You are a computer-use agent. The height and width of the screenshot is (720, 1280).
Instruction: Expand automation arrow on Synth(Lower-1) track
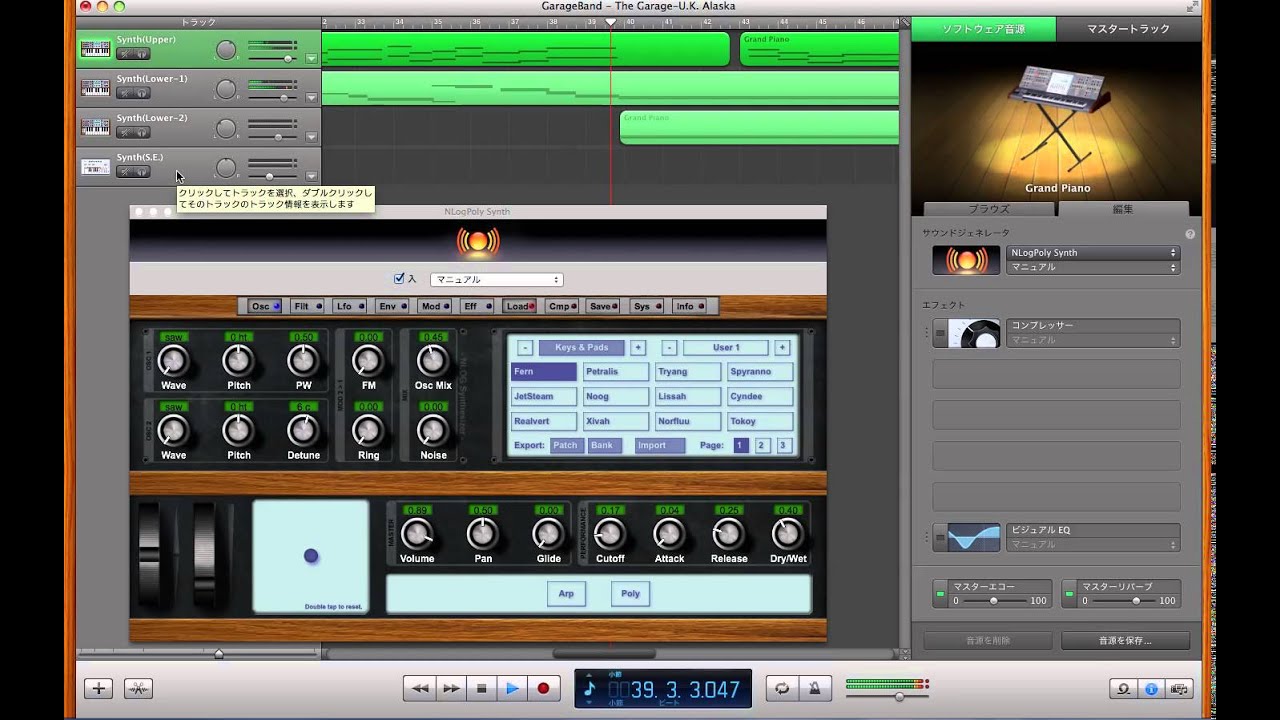point(311,97)
